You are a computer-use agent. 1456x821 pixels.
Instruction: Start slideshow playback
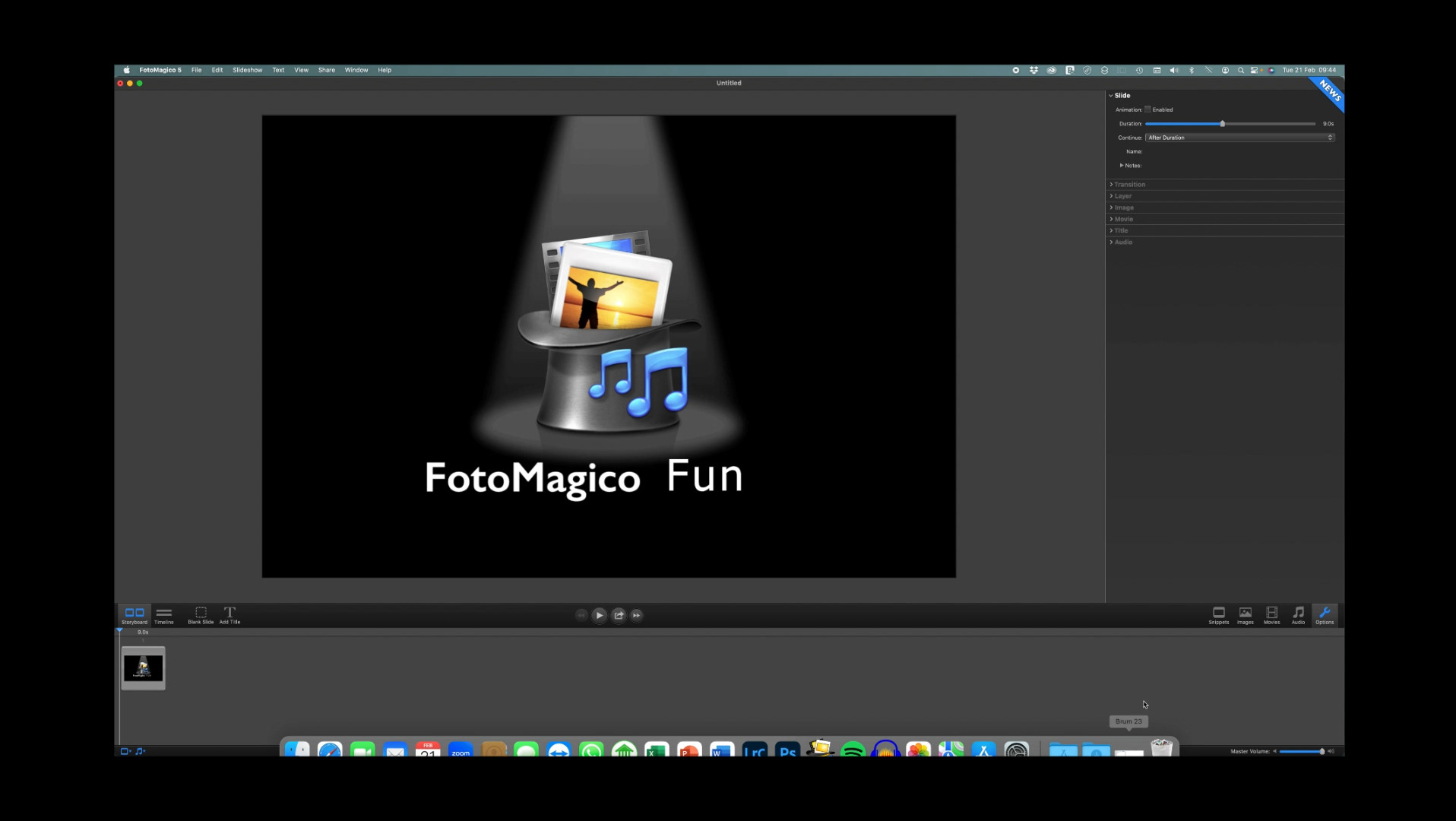point(600,615)
